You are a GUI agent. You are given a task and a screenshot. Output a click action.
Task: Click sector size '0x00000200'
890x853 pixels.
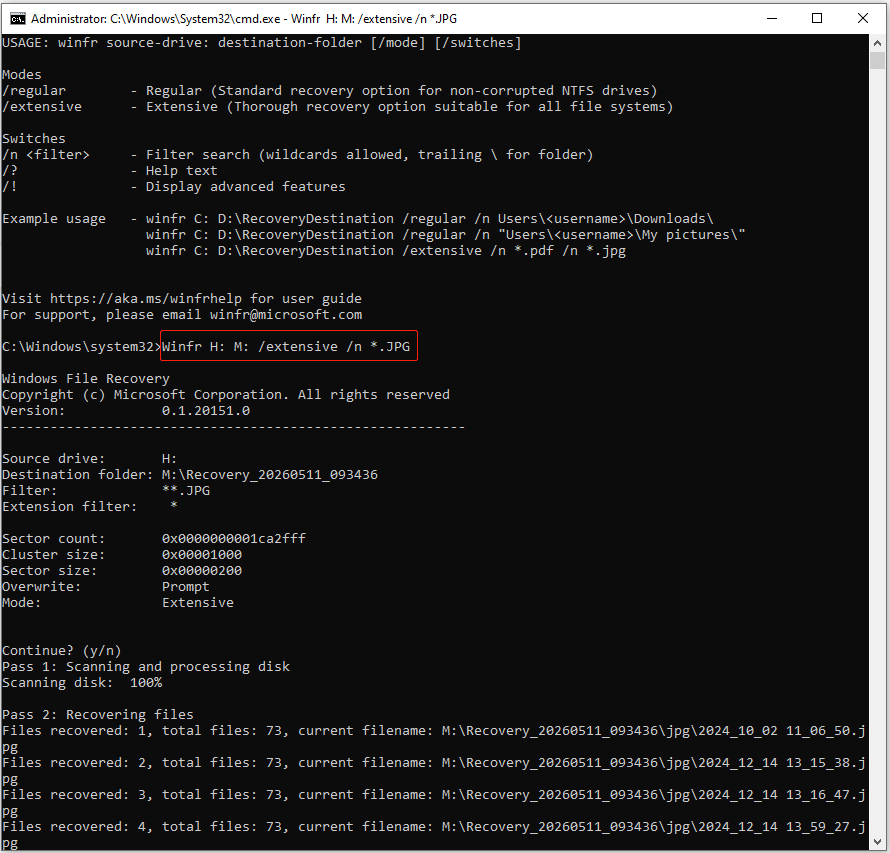(201, 570)
